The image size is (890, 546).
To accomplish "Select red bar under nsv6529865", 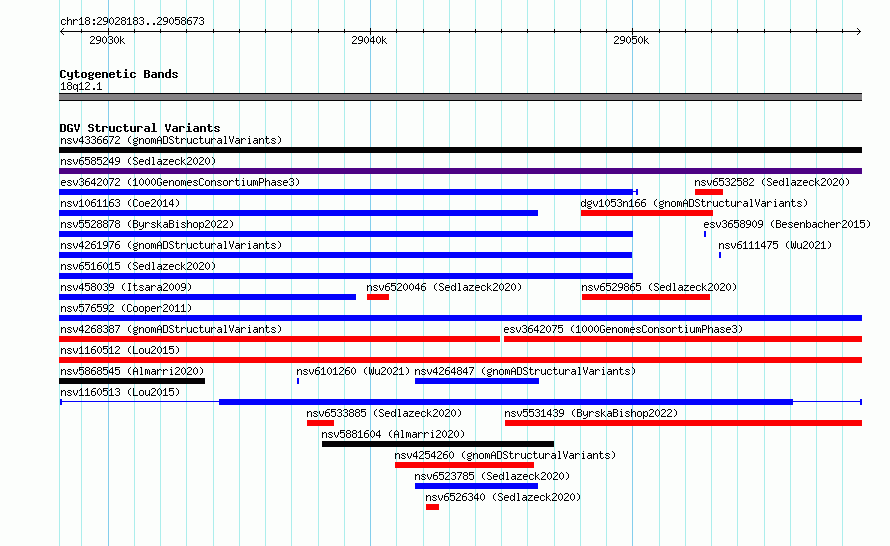I will (646, 297).
